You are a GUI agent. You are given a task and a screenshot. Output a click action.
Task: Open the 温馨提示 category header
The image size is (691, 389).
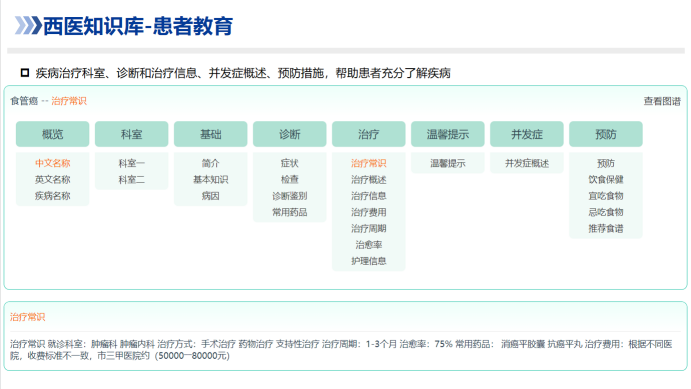[448, 134]
